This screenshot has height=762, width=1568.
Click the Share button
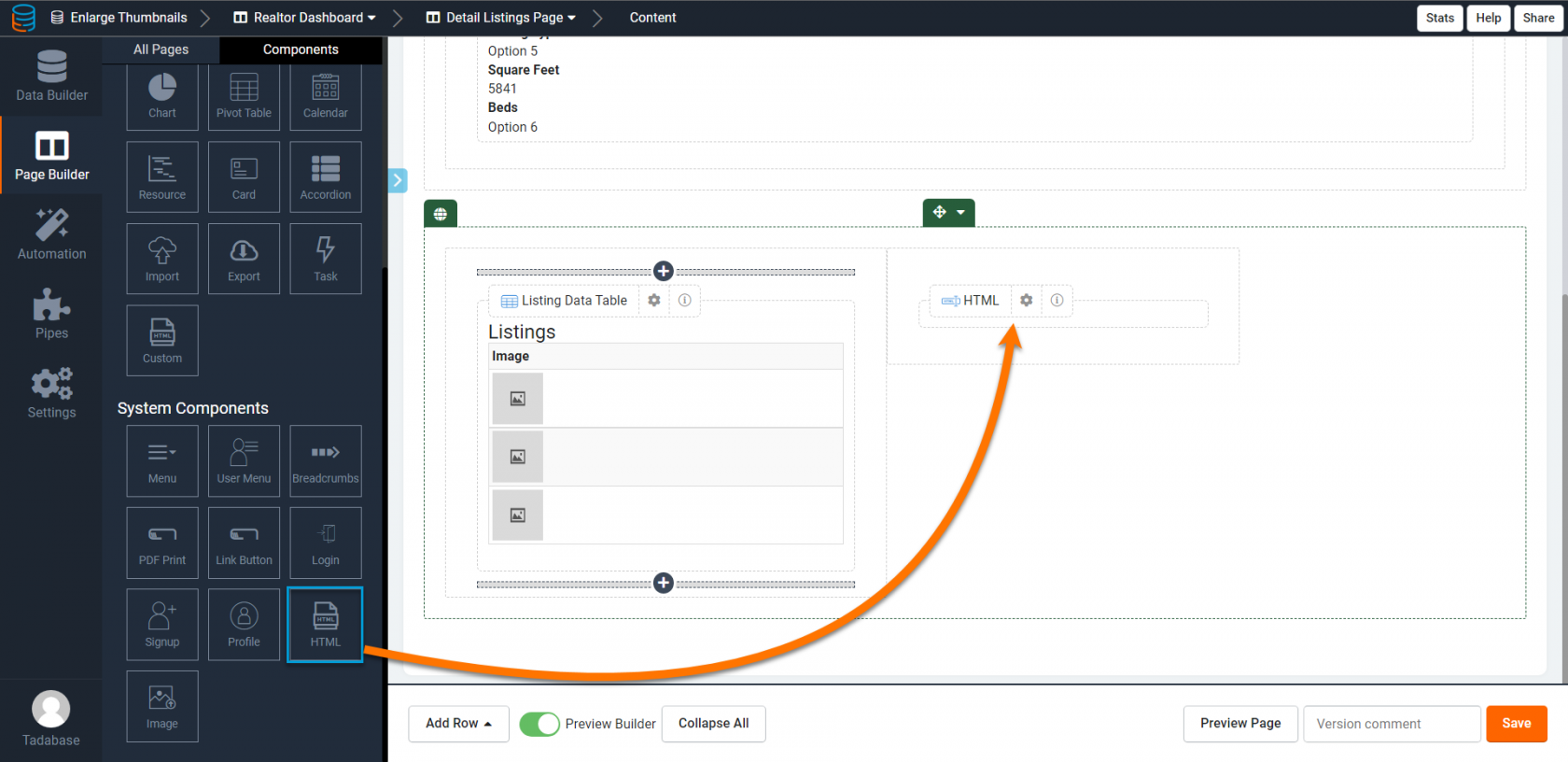tap(1539, 18)
